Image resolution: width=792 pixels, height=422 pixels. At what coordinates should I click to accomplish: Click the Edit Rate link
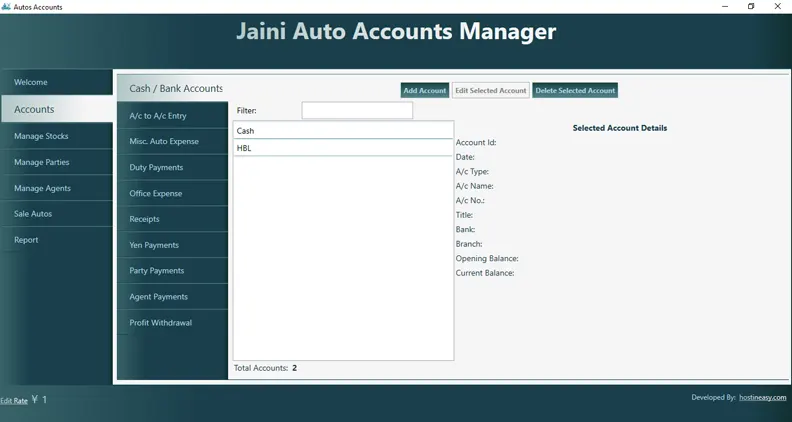14,401
